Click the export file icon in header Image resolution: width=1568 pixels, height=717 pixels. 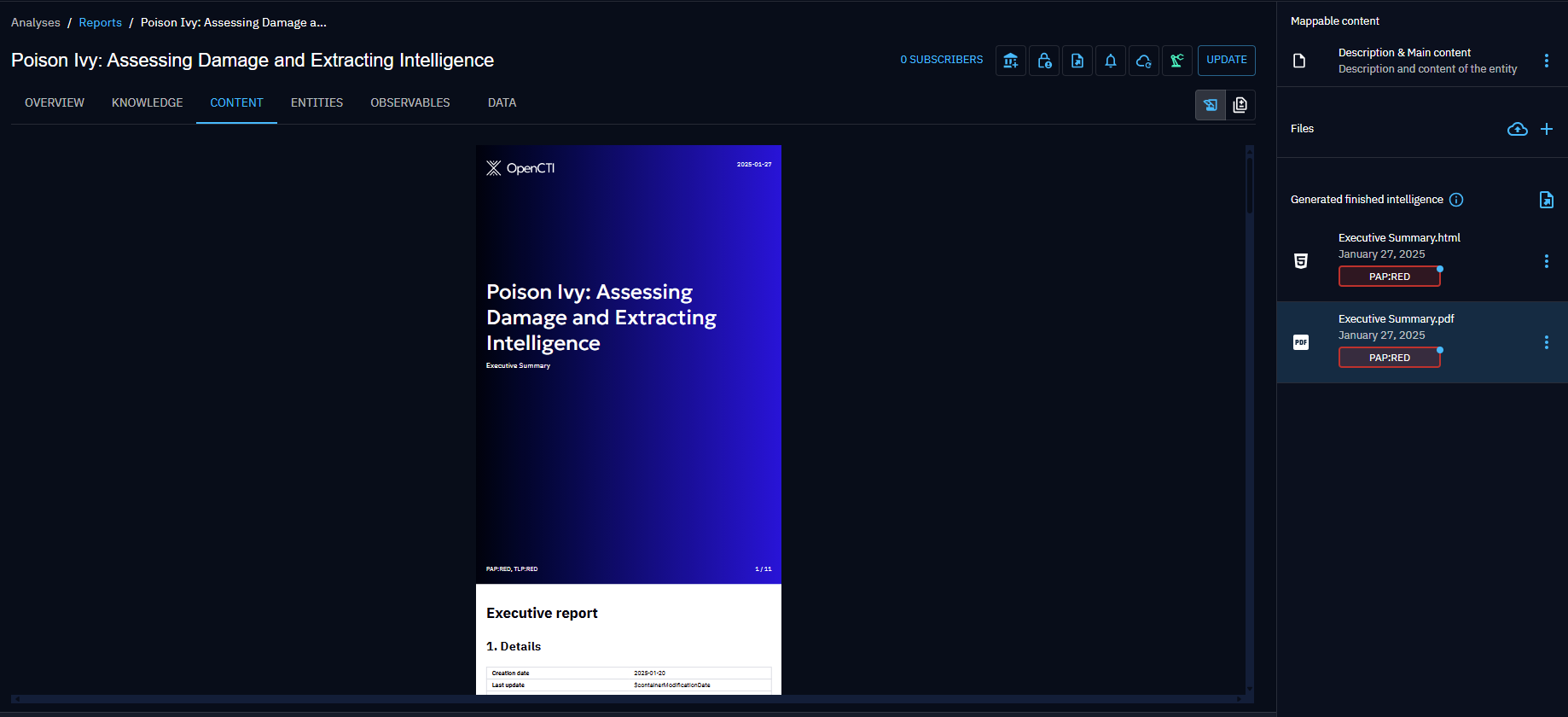point(1077,61)
